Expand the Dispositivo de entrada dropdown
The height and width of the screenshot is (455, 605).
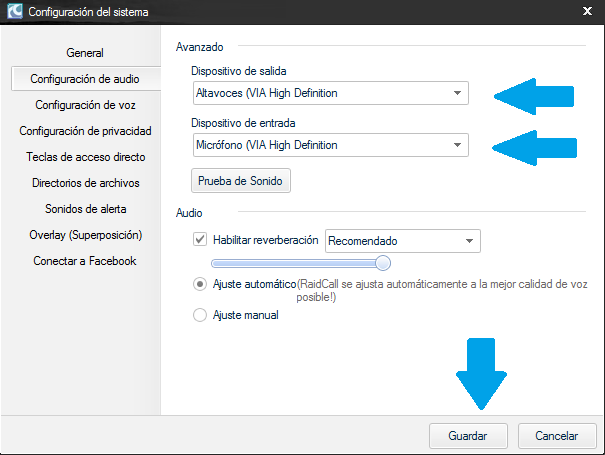click(x=457, y=145)
